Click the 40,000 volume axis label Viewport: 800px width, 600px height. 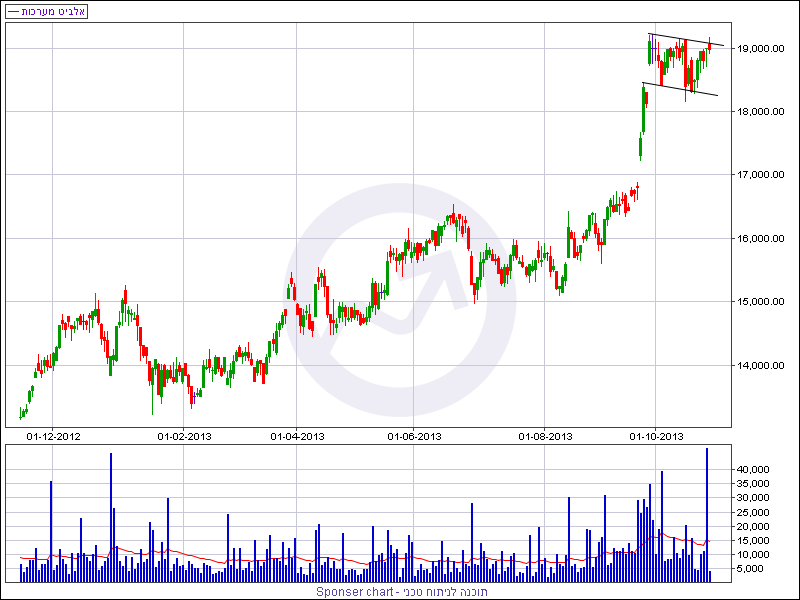pyautogui.click(x=753, y=469)
